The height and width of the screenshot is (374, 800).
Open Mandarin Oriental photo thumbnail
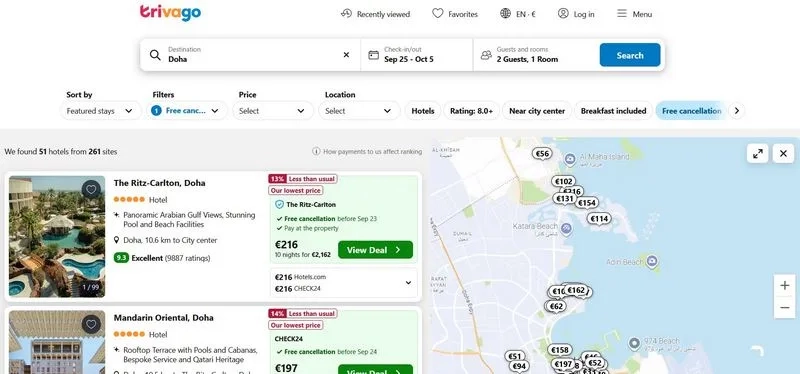tap(57, 342)
